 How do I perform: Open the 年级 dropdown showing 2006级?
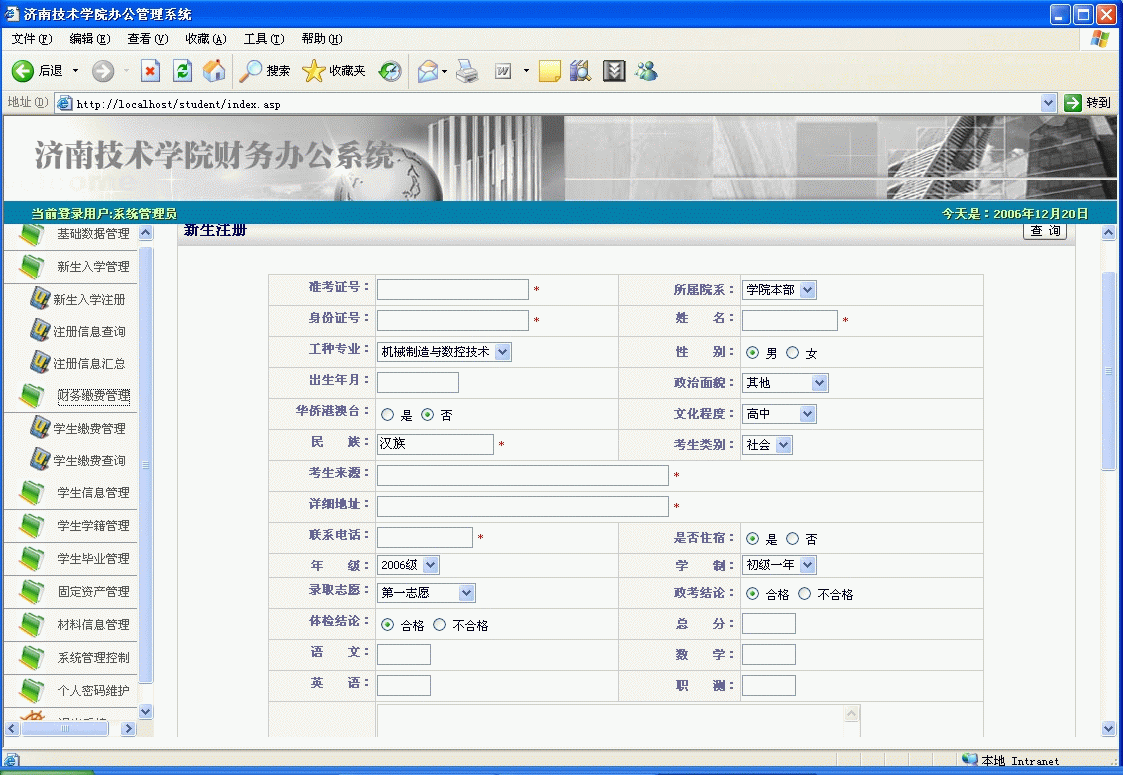click(x=408, y=564)
